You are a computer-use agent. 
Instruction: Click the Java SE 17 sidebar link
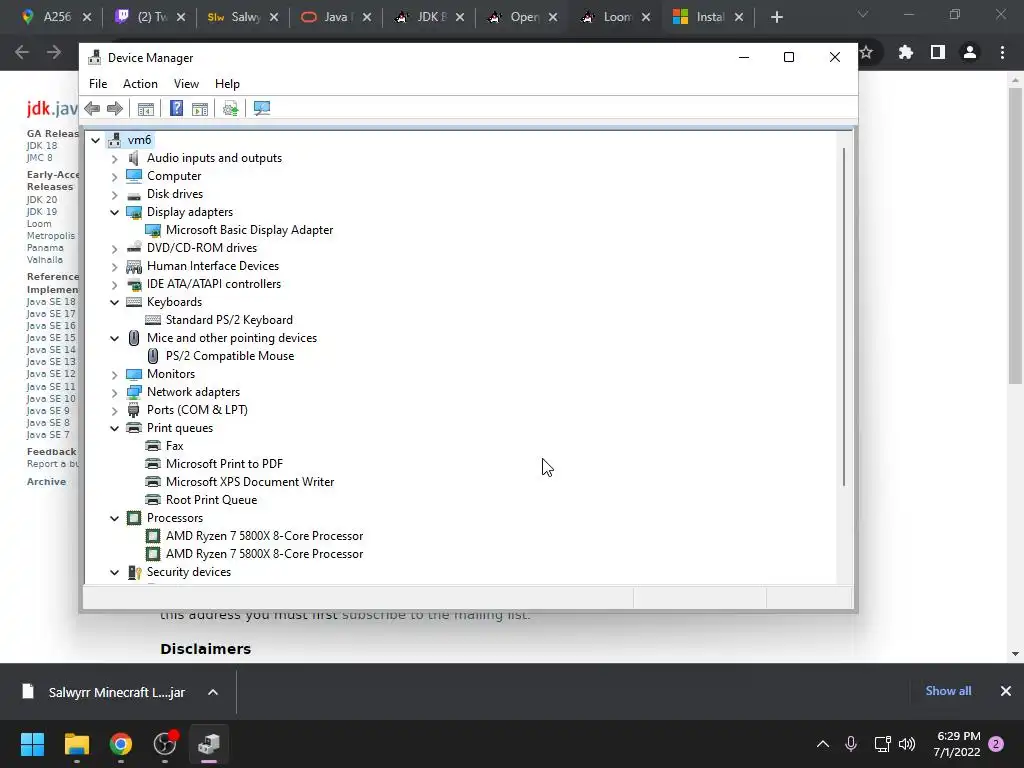pyautogui.click(x=51, y=313)
